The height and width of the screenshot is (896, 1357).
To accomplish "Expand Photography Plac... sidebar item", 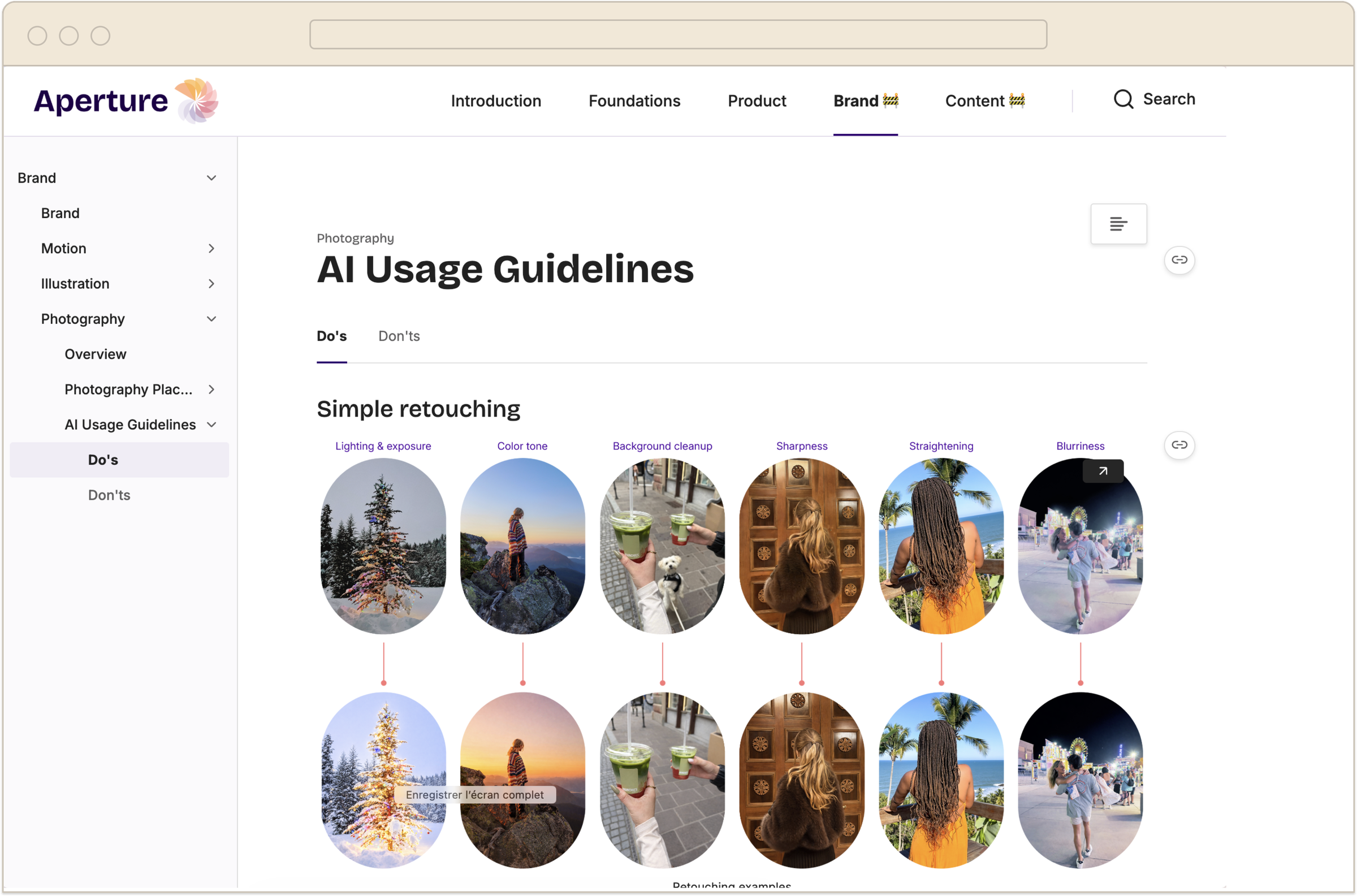I will pyautogui.click(x=211, y=389).
